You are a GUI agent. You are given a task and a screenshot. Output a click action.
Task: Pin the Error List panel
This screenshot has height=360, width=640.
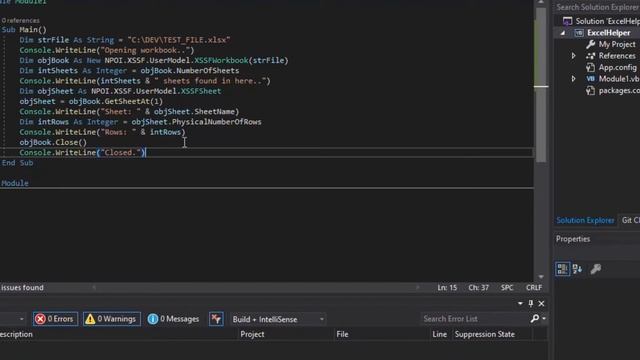point(531,303)
